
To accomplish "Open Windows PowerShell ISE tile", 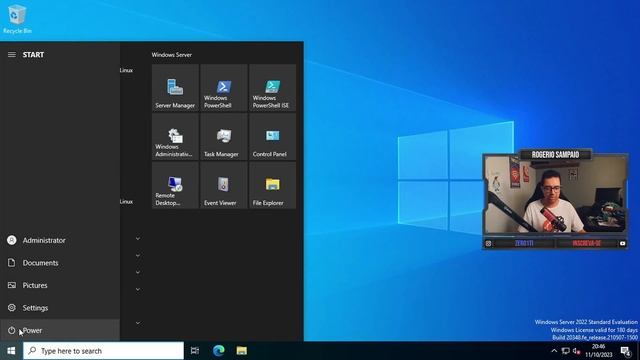I will [x=272, y=87].
